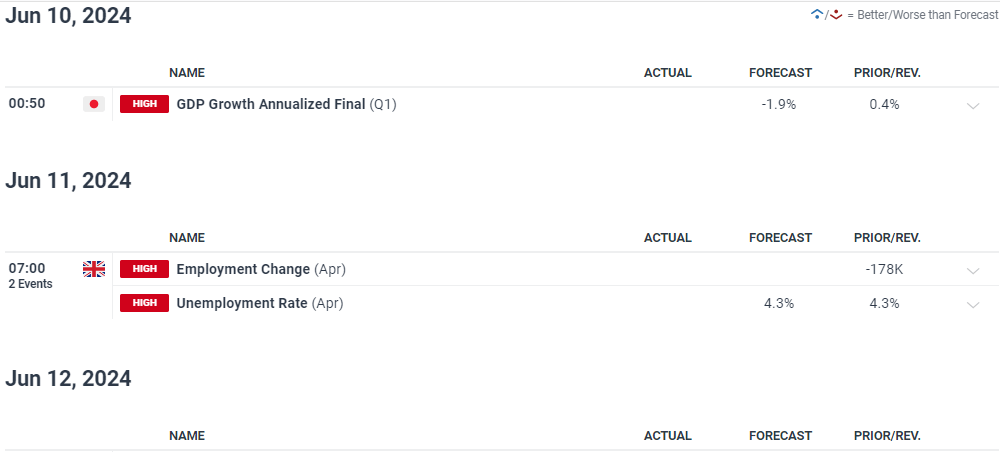Screen dimensions: 1000x452
Task: Click the -178K prior value
Action: pyautogui.click(x=885, y=269)
